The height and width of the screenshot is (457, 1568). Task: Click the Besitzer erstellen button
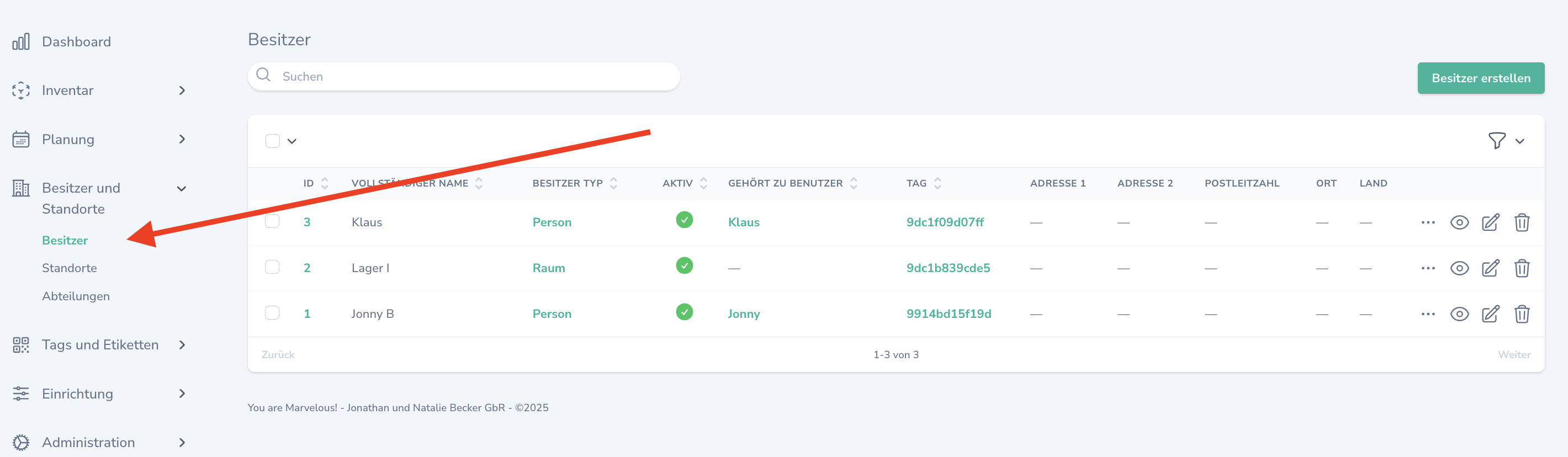click(1480, 78)
